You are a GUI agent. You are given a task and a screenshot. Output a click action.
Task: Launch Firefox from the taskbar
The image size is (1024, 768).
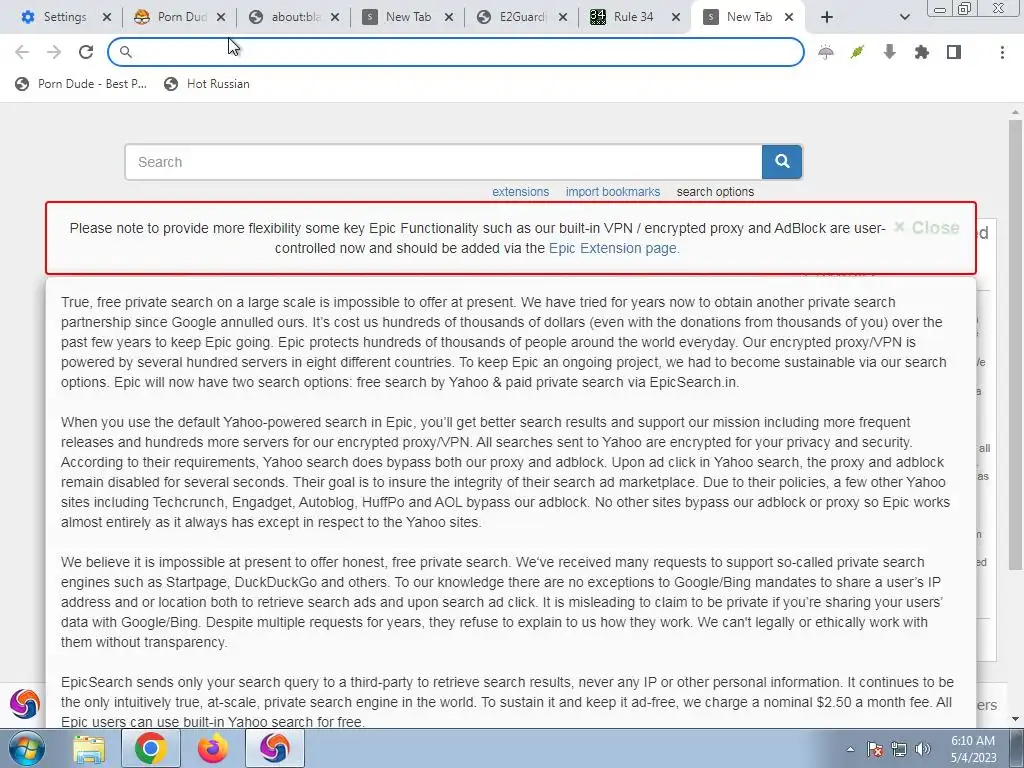coord(213,748)
